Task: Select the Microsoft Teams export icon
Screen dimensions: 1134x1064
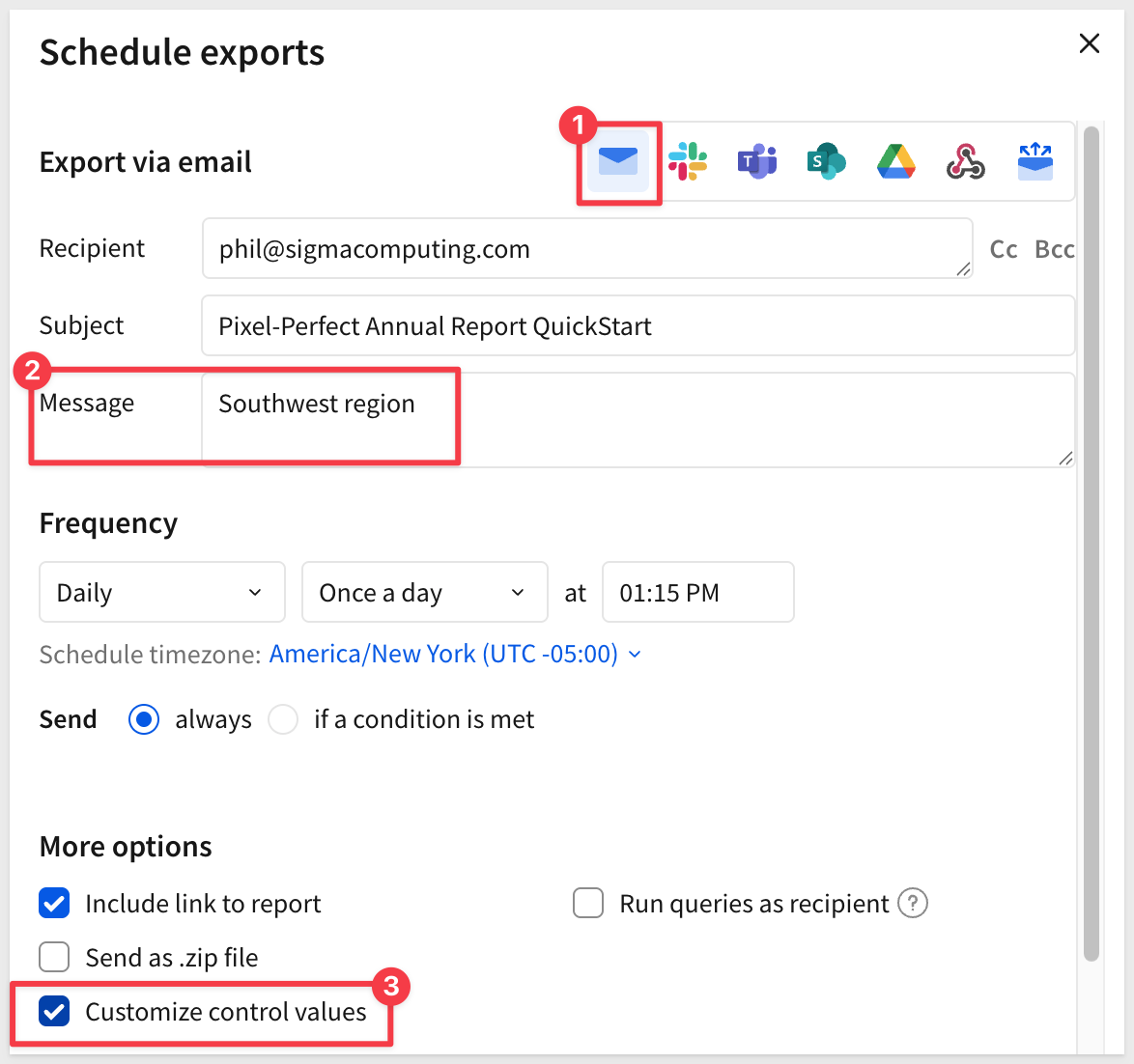Action: click(x=757, y=162)
